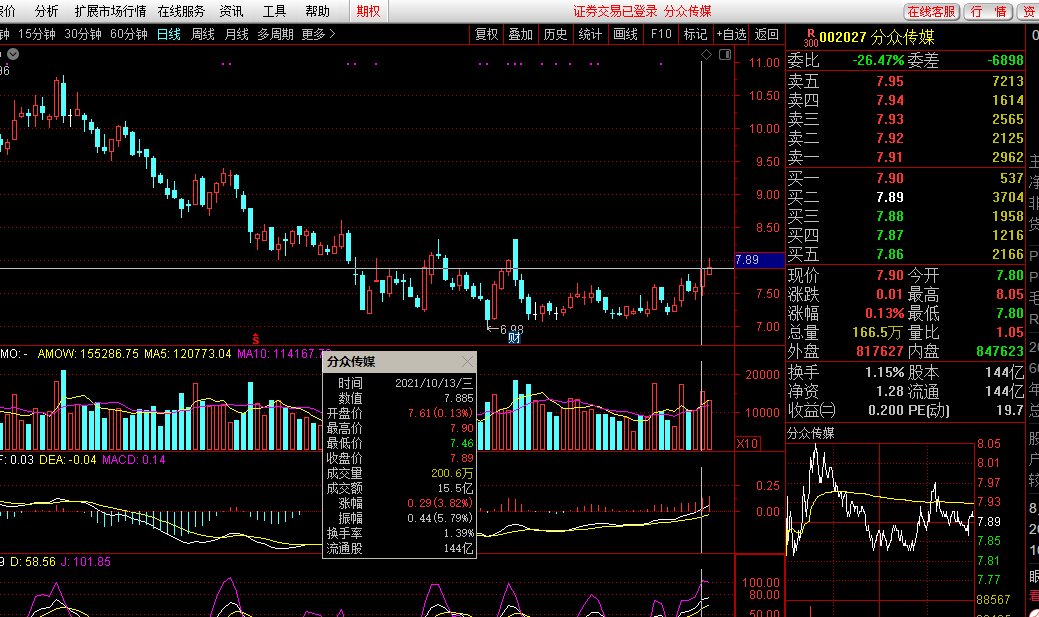Click the red S marker under the chart
The height and width of the screenshot is (617, 1039).
click(x=256, y=339)
